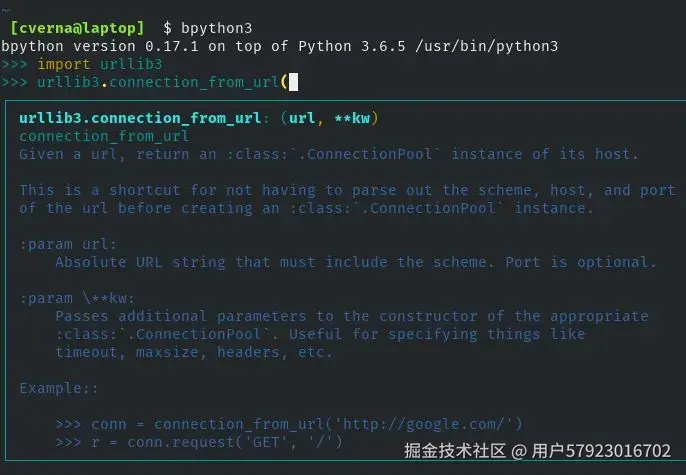Click the bpython version info line
The height and width of the screenshot is (475, 686).
280,45
